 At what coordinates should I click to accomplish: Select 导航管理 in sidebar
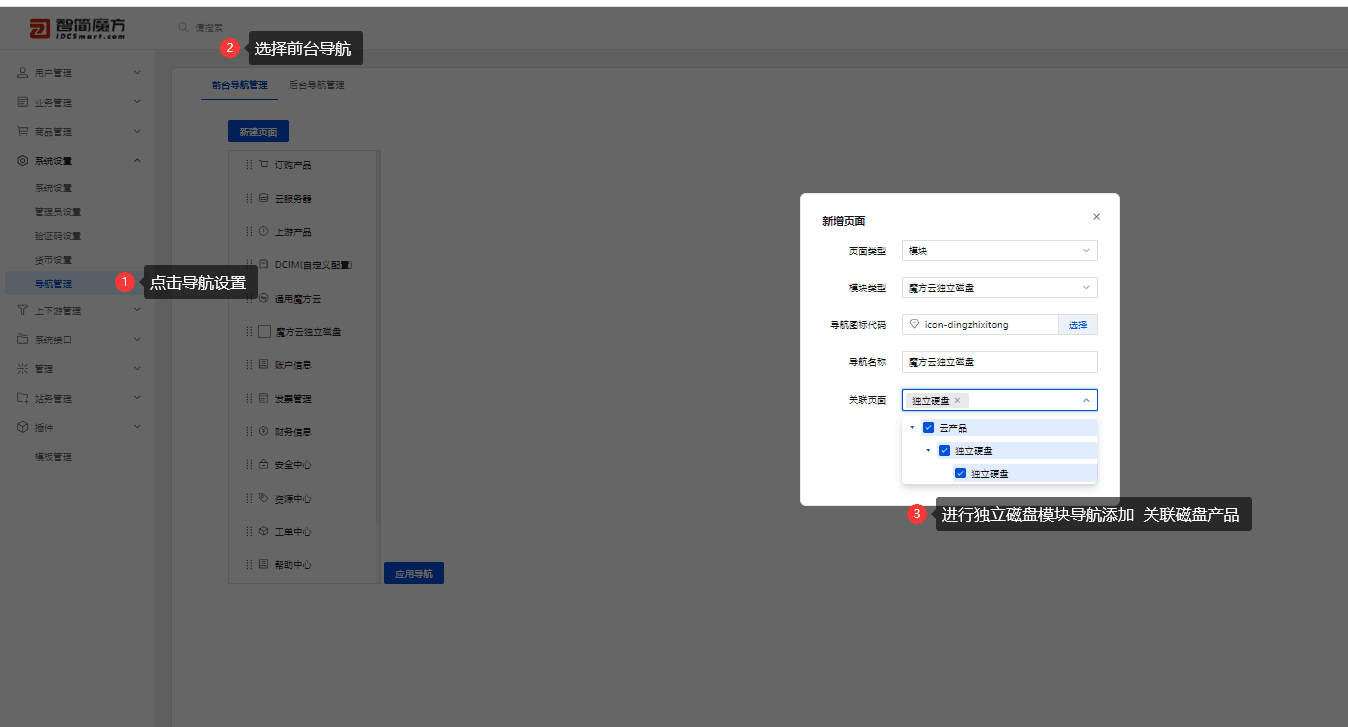[78, 284]
